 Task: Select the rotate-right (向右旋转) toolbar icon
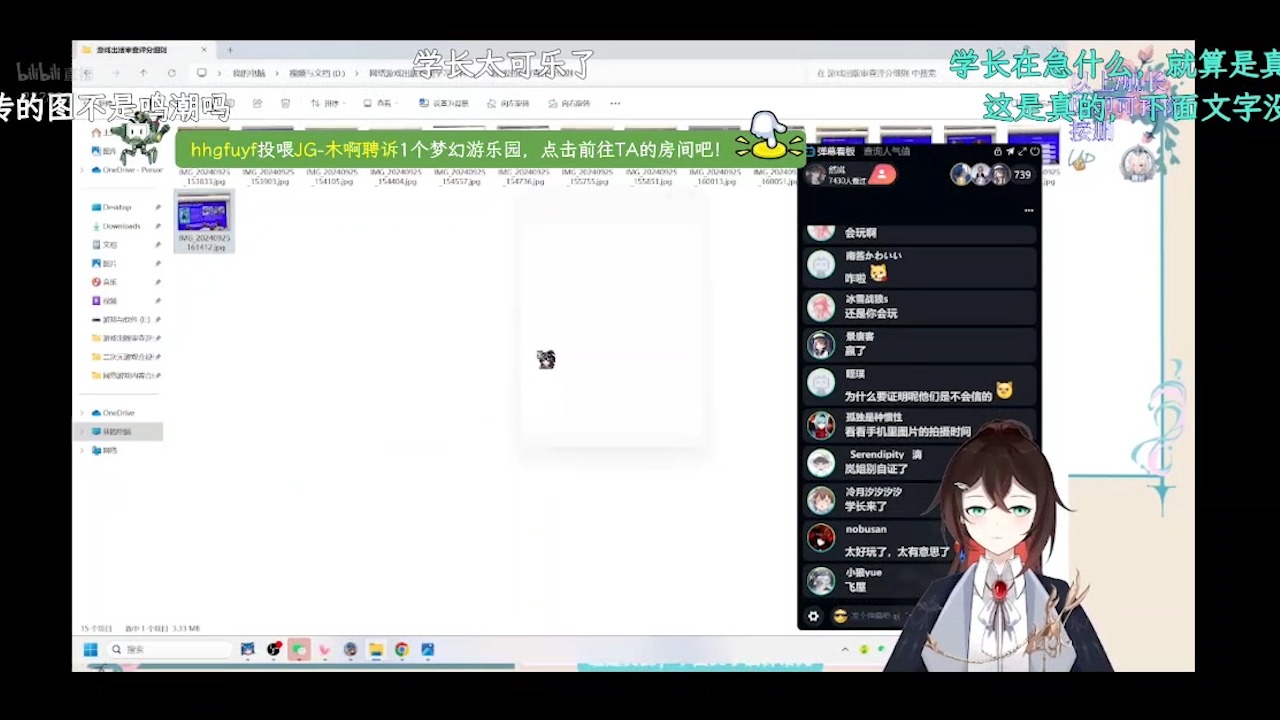[x=551, y=103]
